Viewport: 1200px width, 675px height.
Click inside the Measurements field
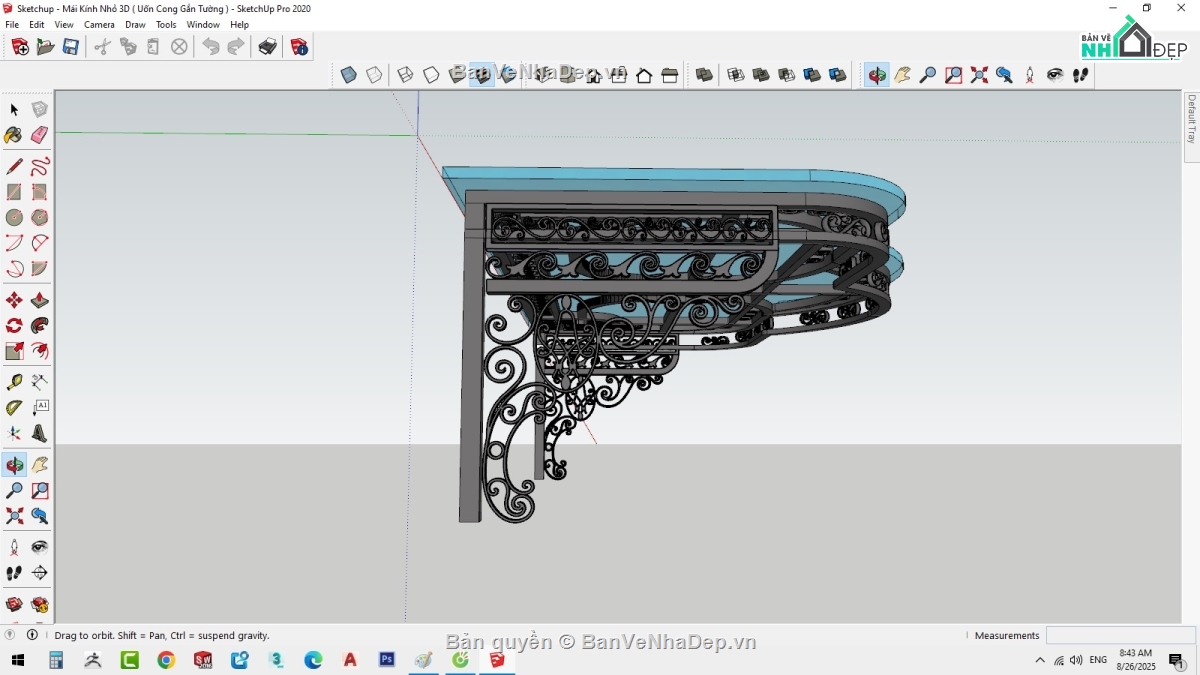tap(1120, 635)
